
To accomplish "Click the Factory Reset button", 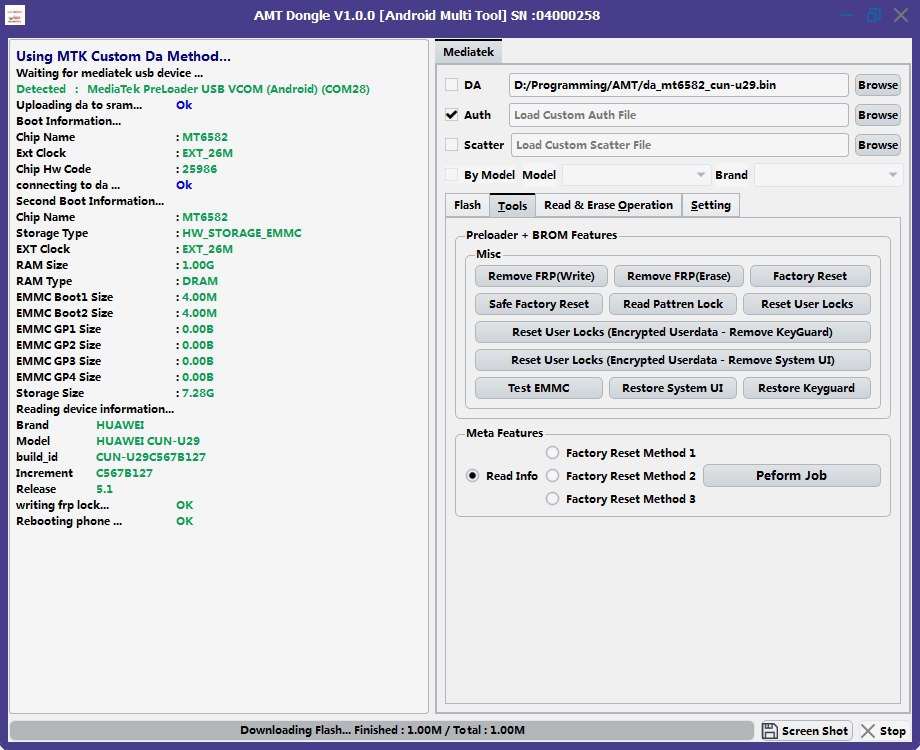I will pos(810,276).
